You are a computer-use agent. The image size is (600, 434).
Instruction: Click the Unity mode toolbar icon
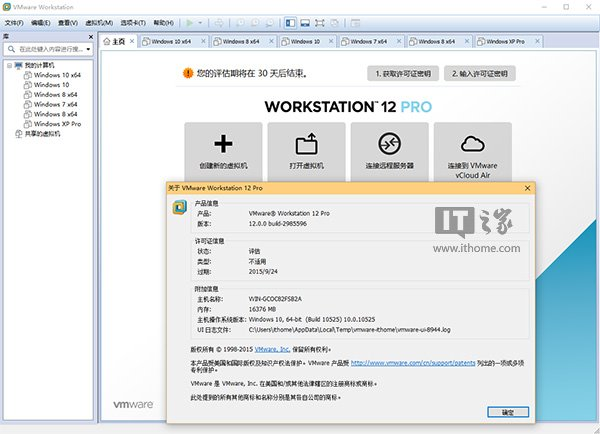point(334,23)
